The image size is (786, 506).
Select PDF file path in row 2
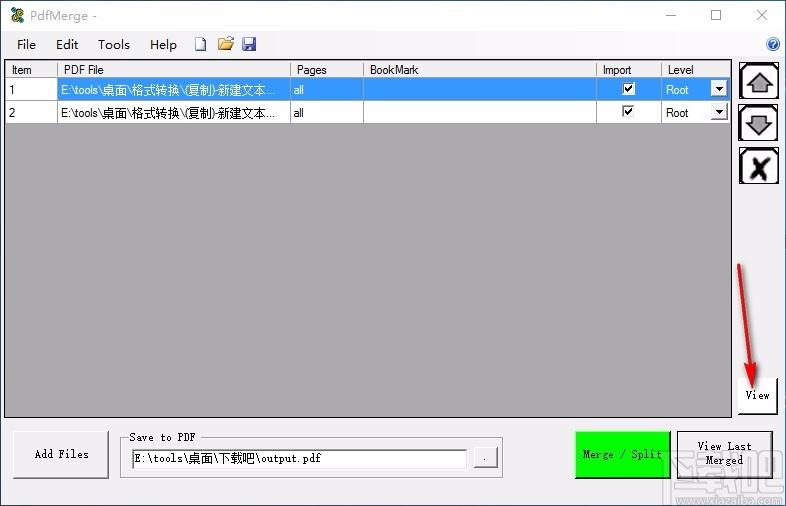(173, 112)
